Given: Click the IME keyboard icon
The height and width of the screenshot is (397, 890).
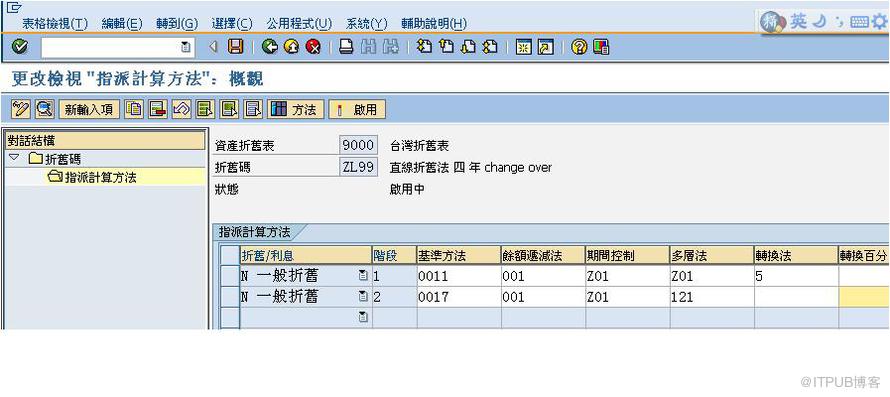Looking at the screenshot, I should (860, 22).
